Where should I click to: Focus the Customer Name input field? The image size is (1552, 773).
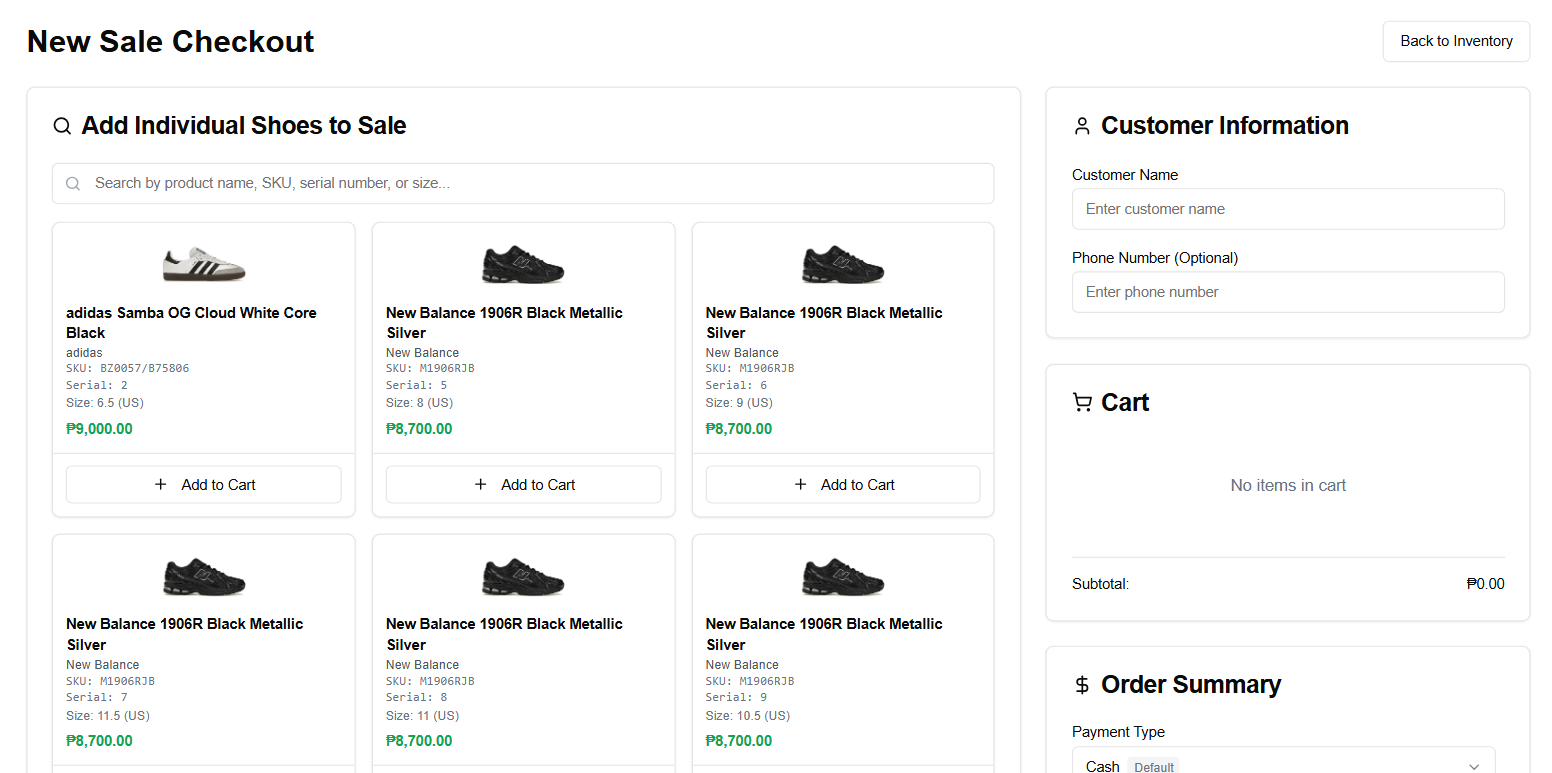coord(1288,209)
